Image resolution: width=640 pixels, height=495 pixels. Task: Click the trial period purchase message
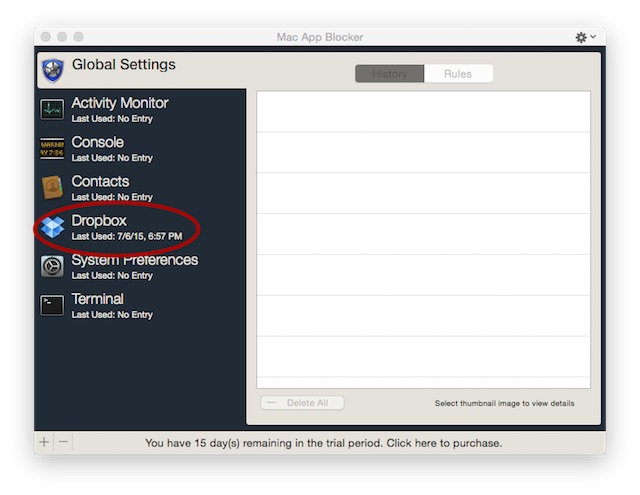(x=323, y=443)
